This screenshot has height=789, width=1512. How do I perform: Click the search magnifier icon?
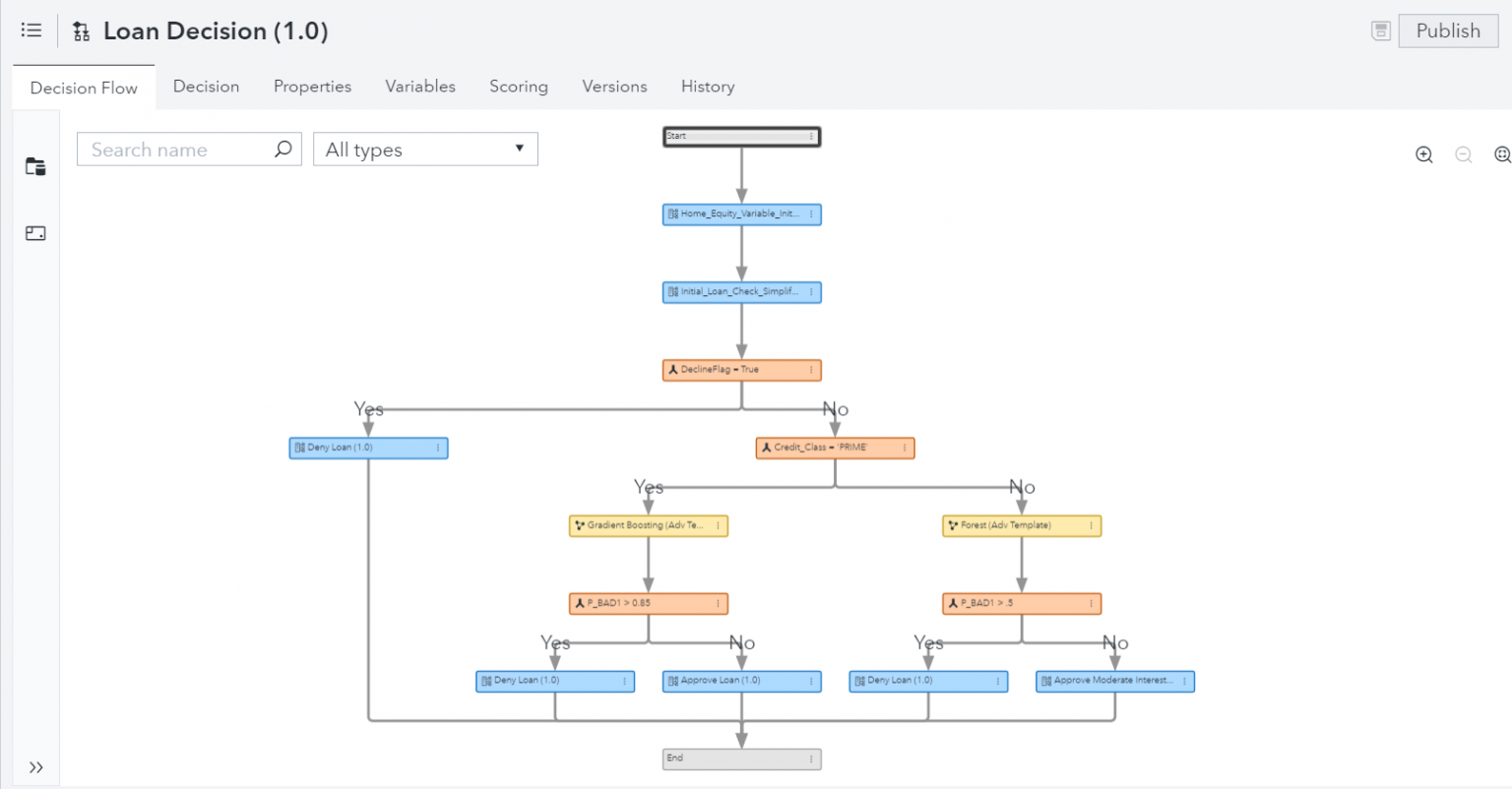click(283, 150)
